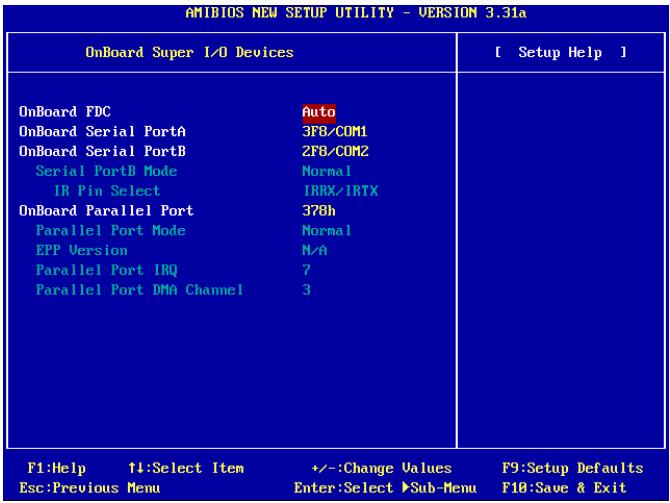670x503 pixels.
Task: Click the EPP Version N/A value
Action: [x=315, y=250]
